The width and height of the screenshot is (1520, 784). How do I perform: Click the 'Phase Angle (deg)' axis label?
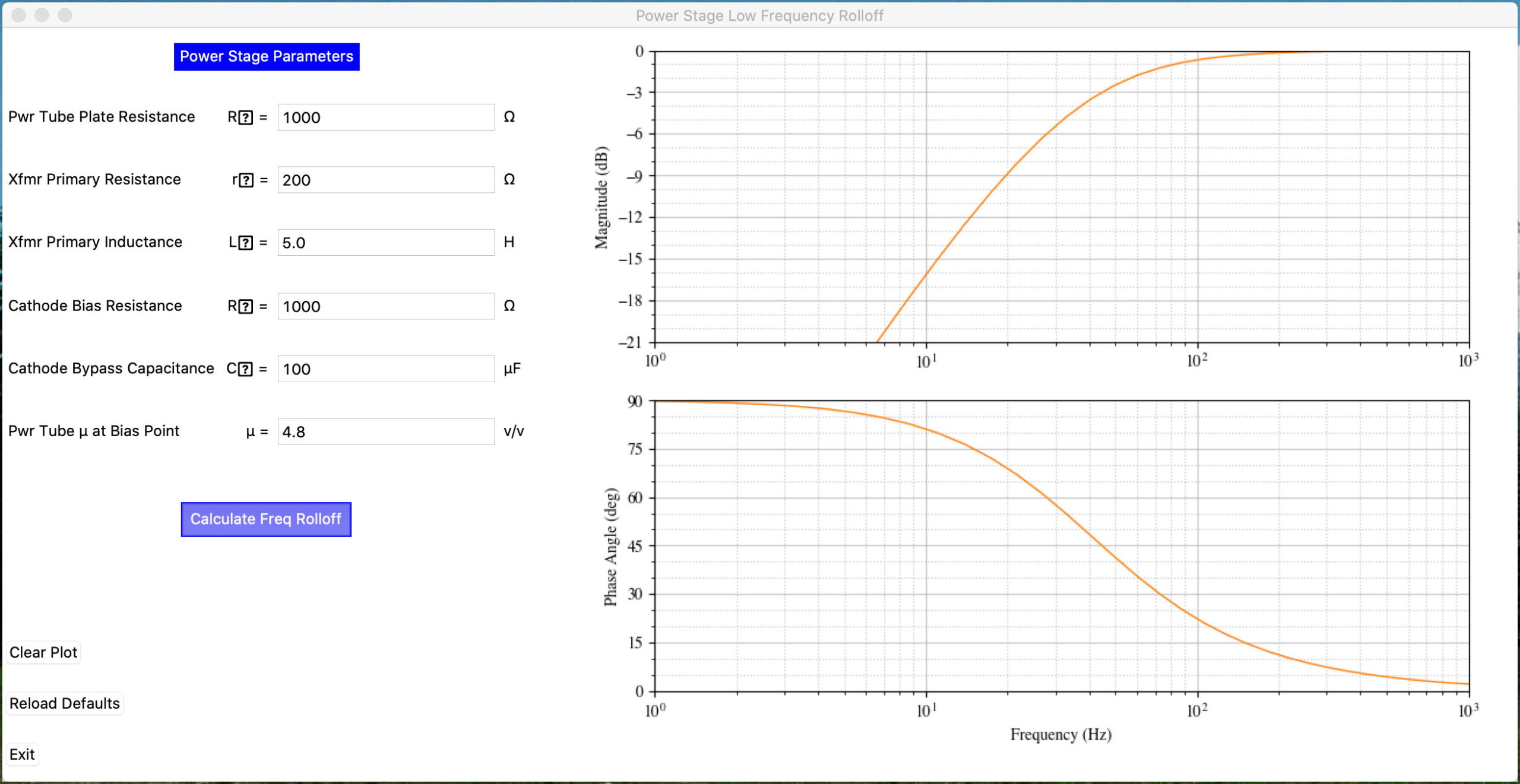[610, 547]
